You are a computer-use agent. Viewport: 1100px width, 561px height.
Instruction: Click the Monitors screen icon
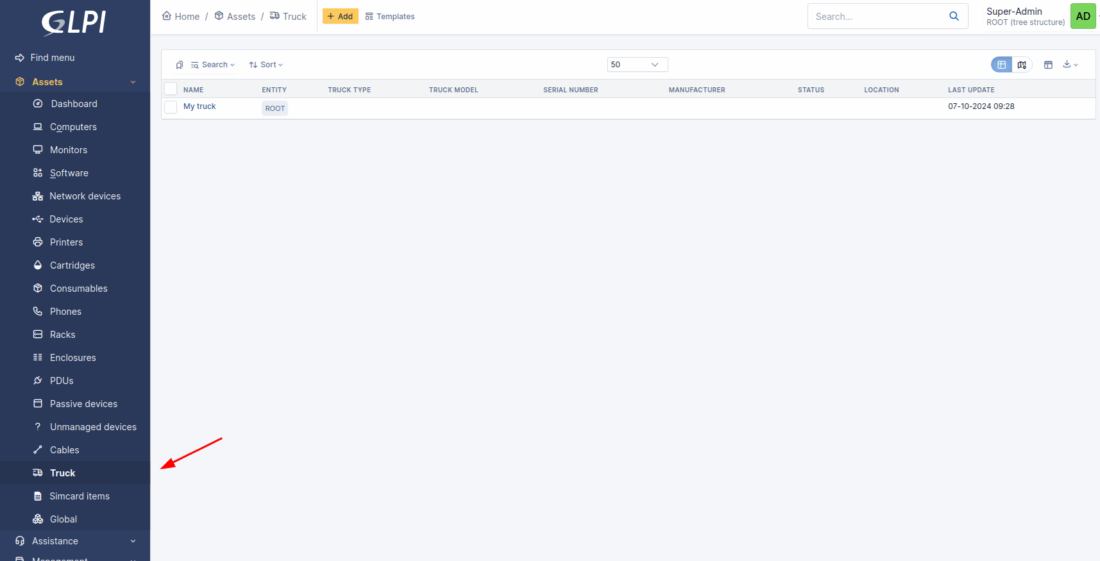38,150
